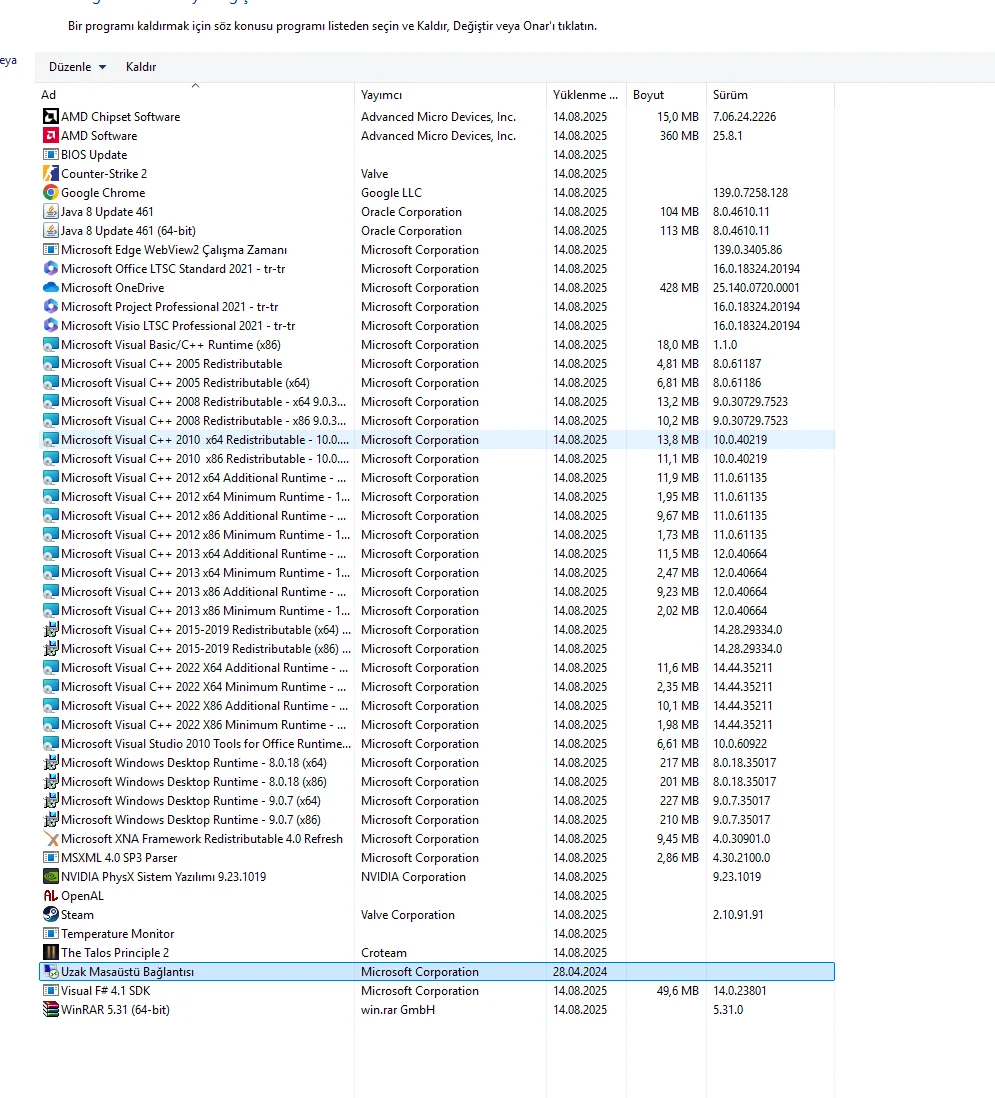
Task: Click the Uzak Masaüstü Bağlantısı icon
Action: point(50,971)
